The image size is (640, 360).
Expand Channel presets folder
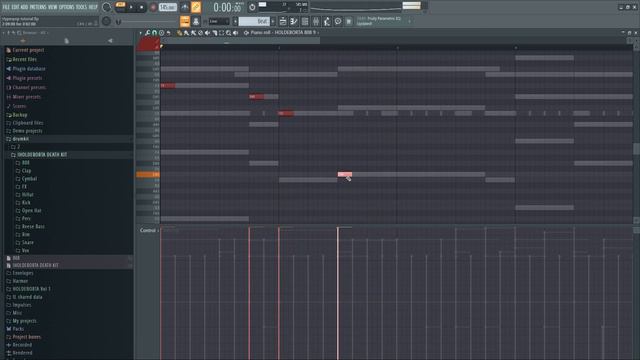point(29,87)
